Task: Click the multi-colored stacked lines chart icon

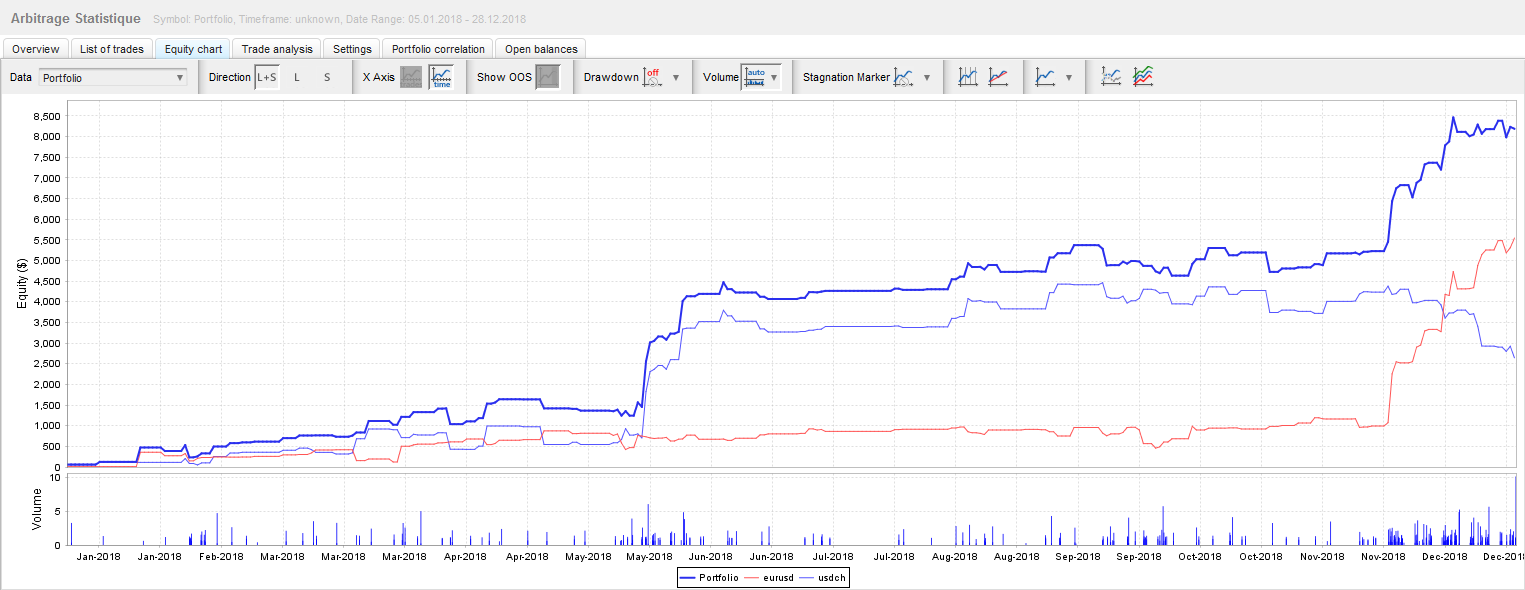Action: [x=1143, y=77]
